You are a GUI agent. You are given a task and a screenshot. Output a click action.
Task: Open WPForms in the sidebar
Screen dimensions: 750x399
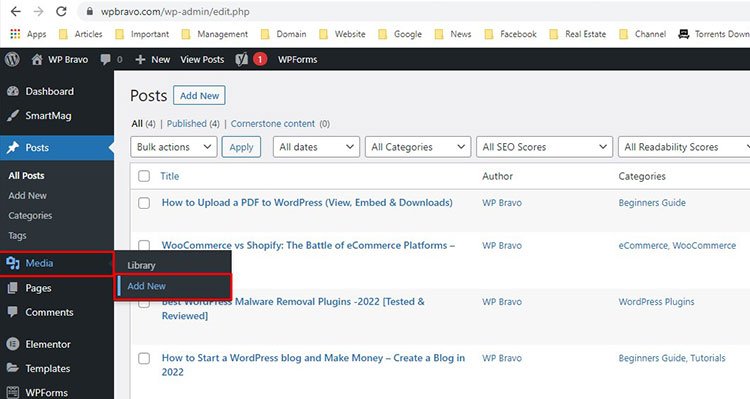(57, 392)
